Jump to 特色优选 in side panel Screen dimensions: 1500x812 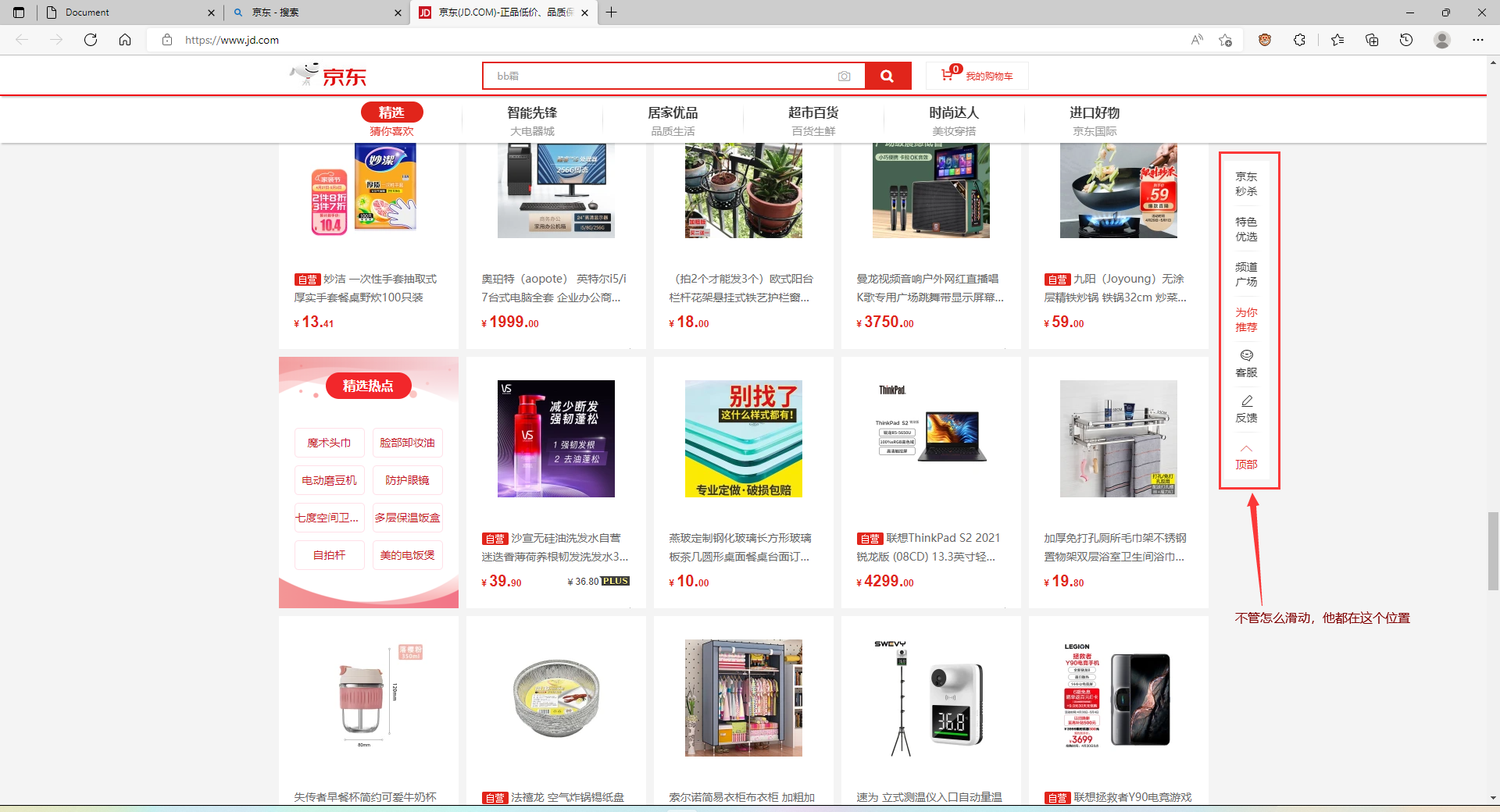click(1246, 229)
